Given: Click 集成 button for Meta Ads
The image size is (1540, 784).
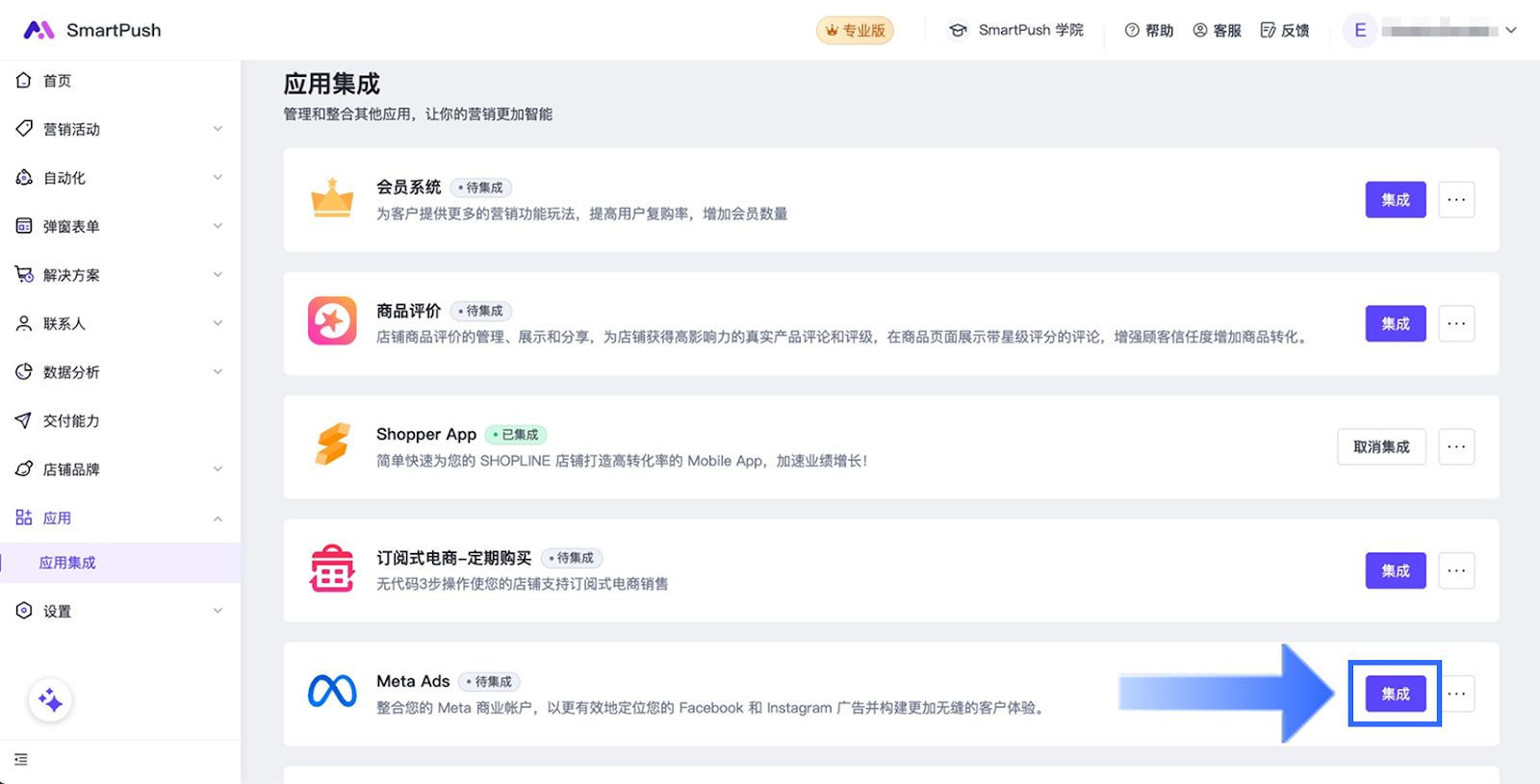Looking at the screenshot, I should pos(1395,694).
